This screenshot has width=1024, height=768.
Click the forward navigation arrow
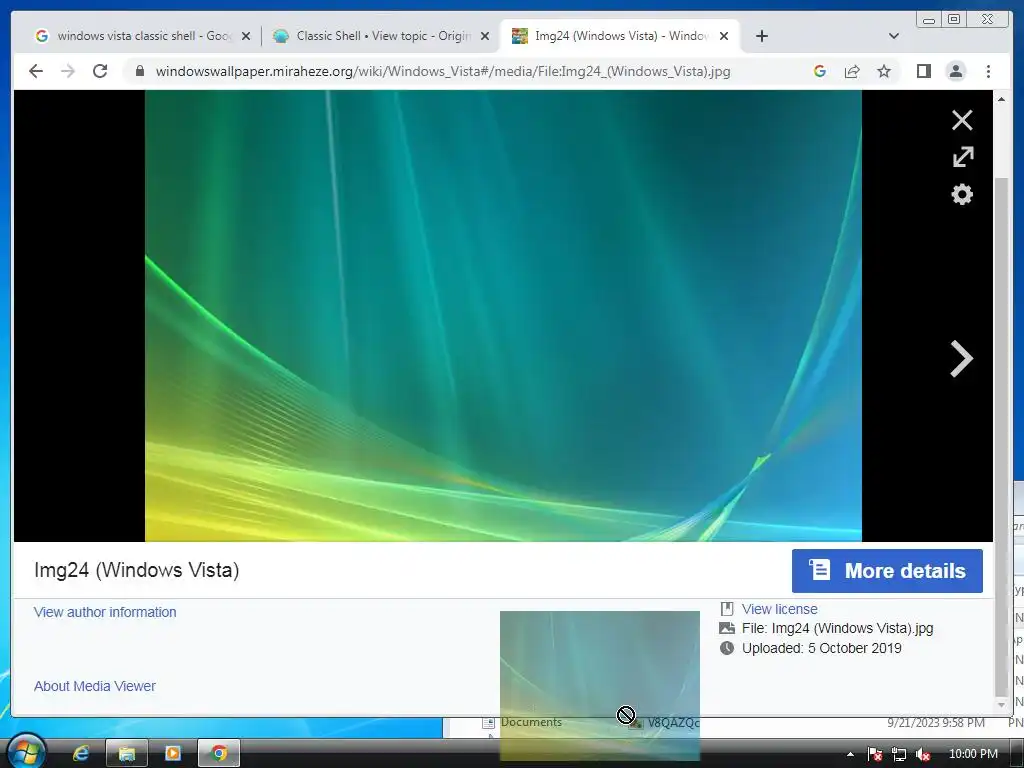pos(68,71)
